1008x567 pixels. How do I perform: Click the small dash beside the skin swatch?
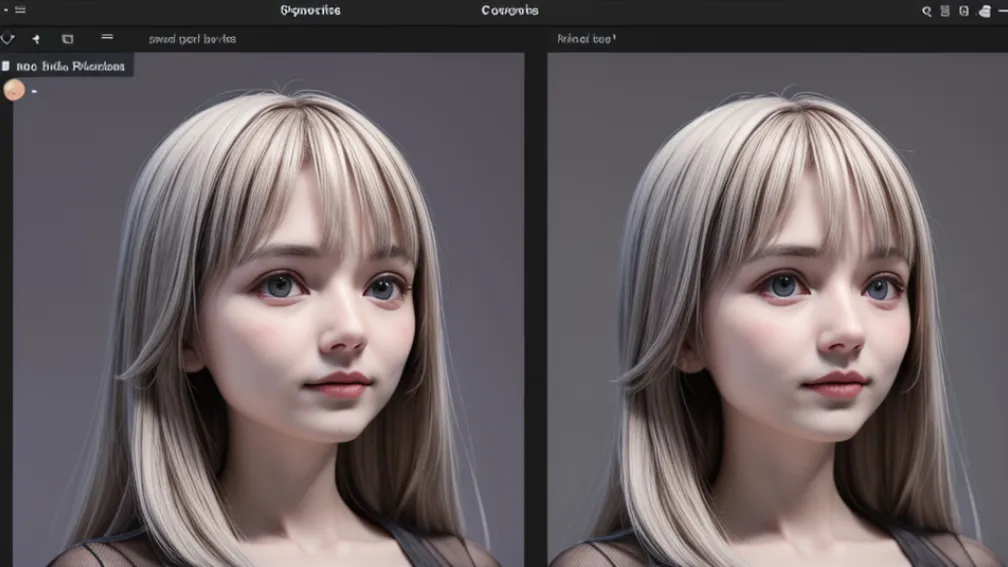tap(34, 91)
